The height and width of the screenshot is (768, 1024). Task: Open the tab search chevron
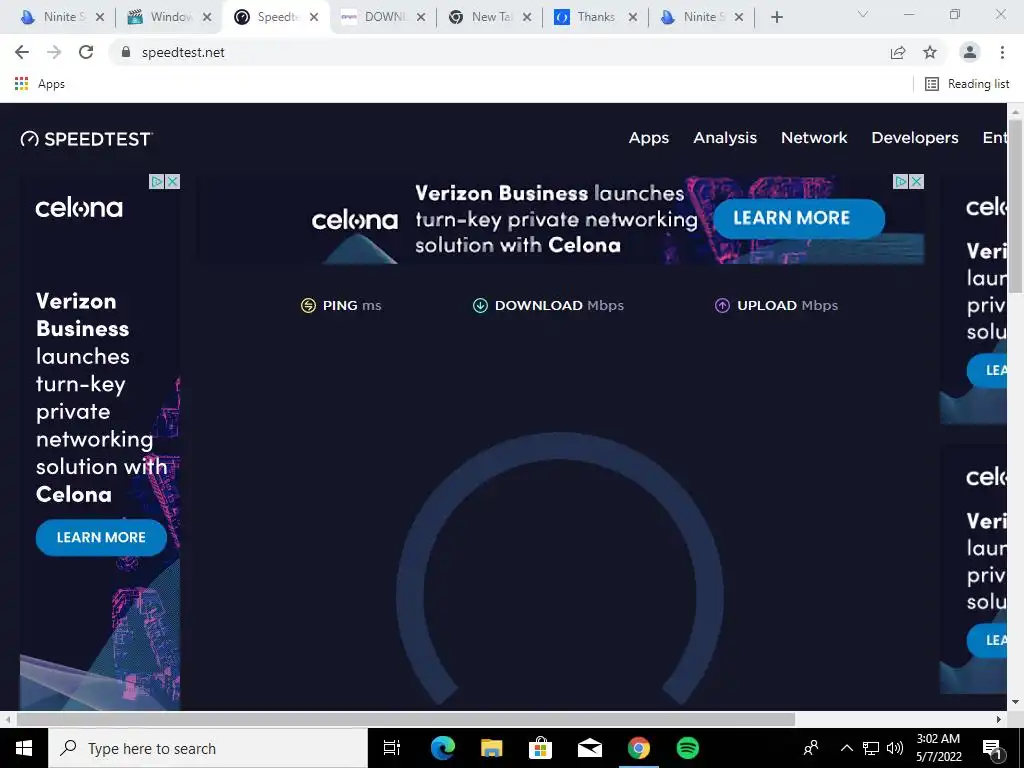[863, 14]
